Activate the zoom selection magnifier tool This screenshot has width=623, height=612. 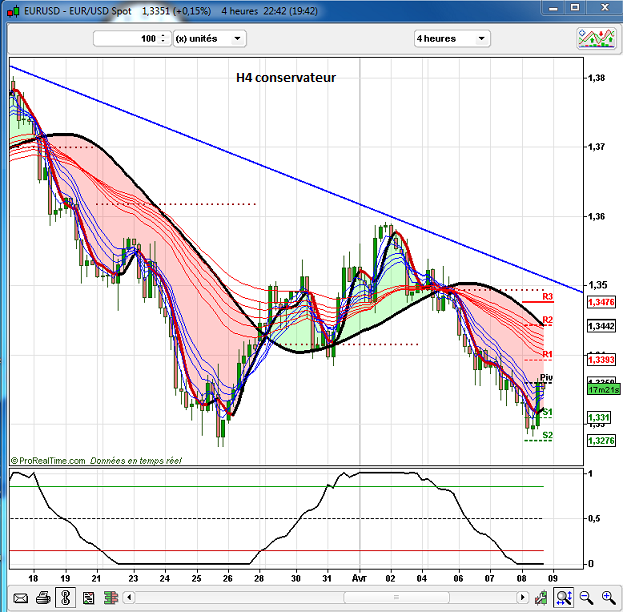(563, 598)
